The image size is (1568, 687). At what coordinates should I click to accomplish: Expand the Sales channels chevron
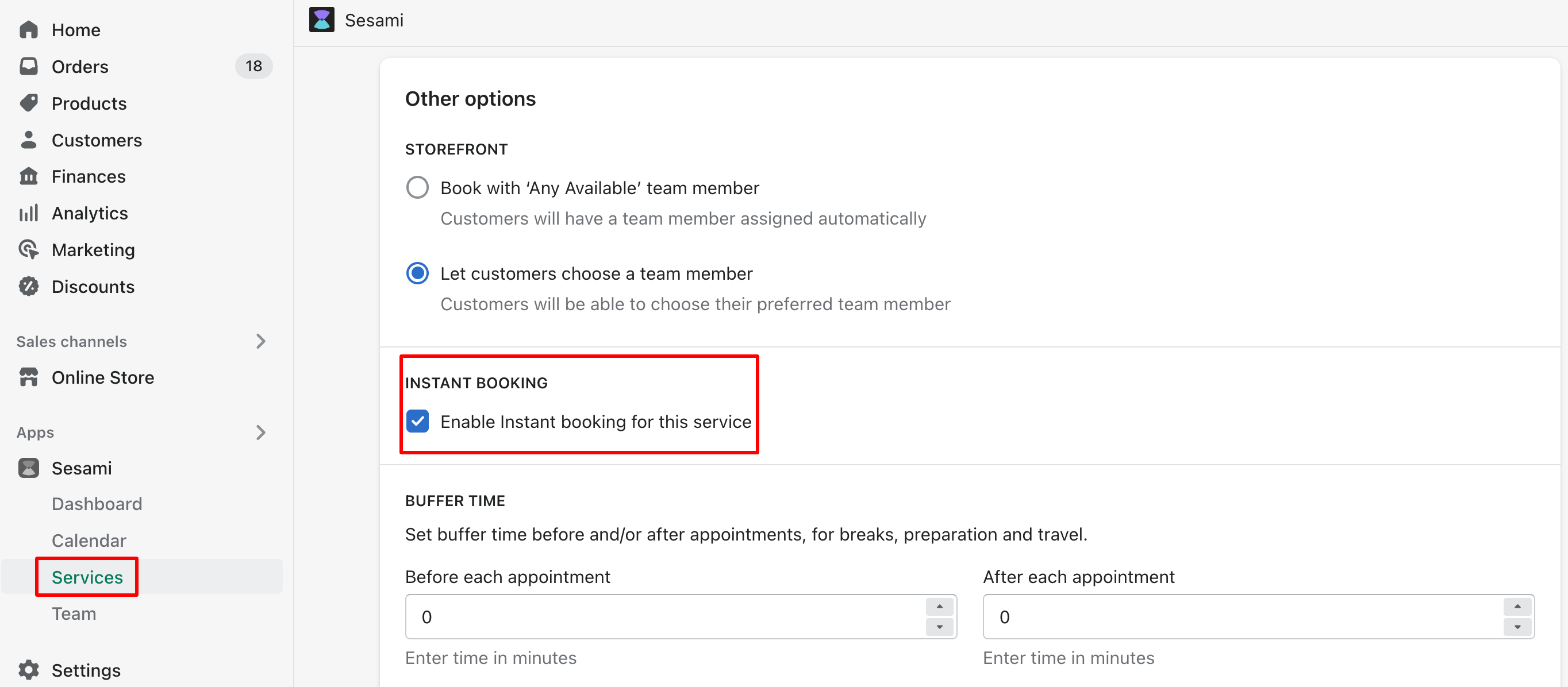(x=261, y=341)
